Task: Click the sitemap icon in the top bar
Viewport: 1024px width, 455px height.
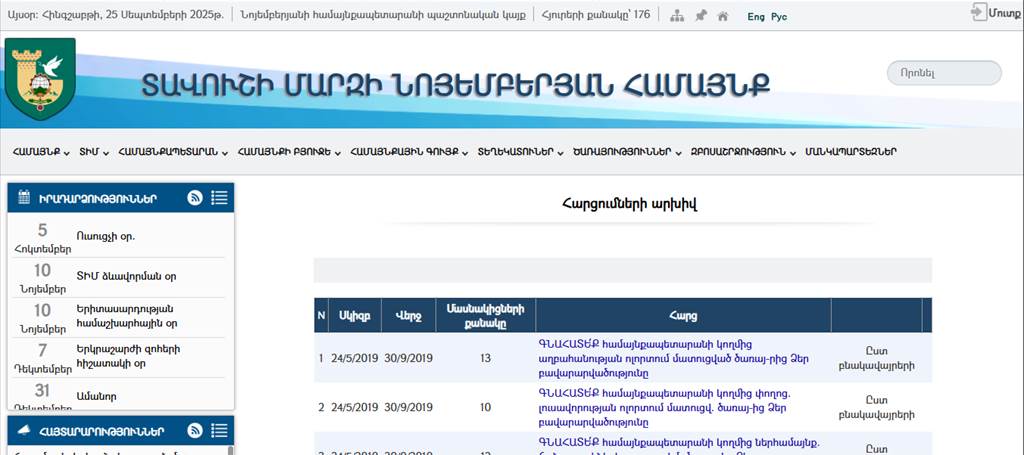Action: [x=677, y=16]
